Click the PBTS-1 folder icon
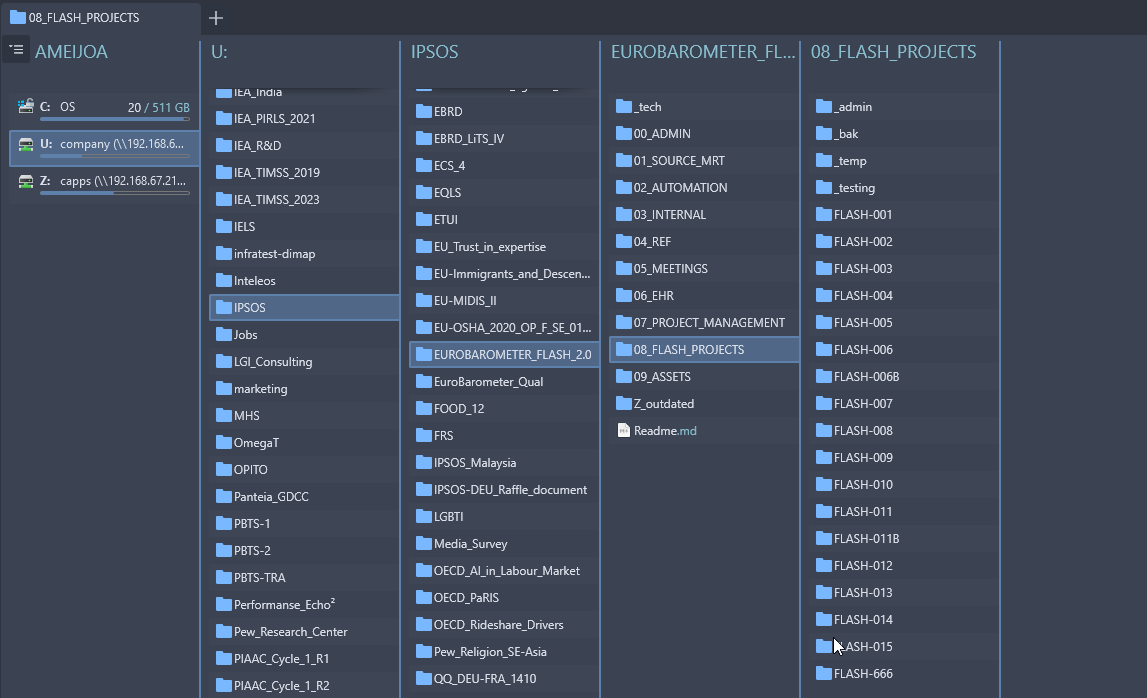The image size is (1147, 698). coord(224,523)
